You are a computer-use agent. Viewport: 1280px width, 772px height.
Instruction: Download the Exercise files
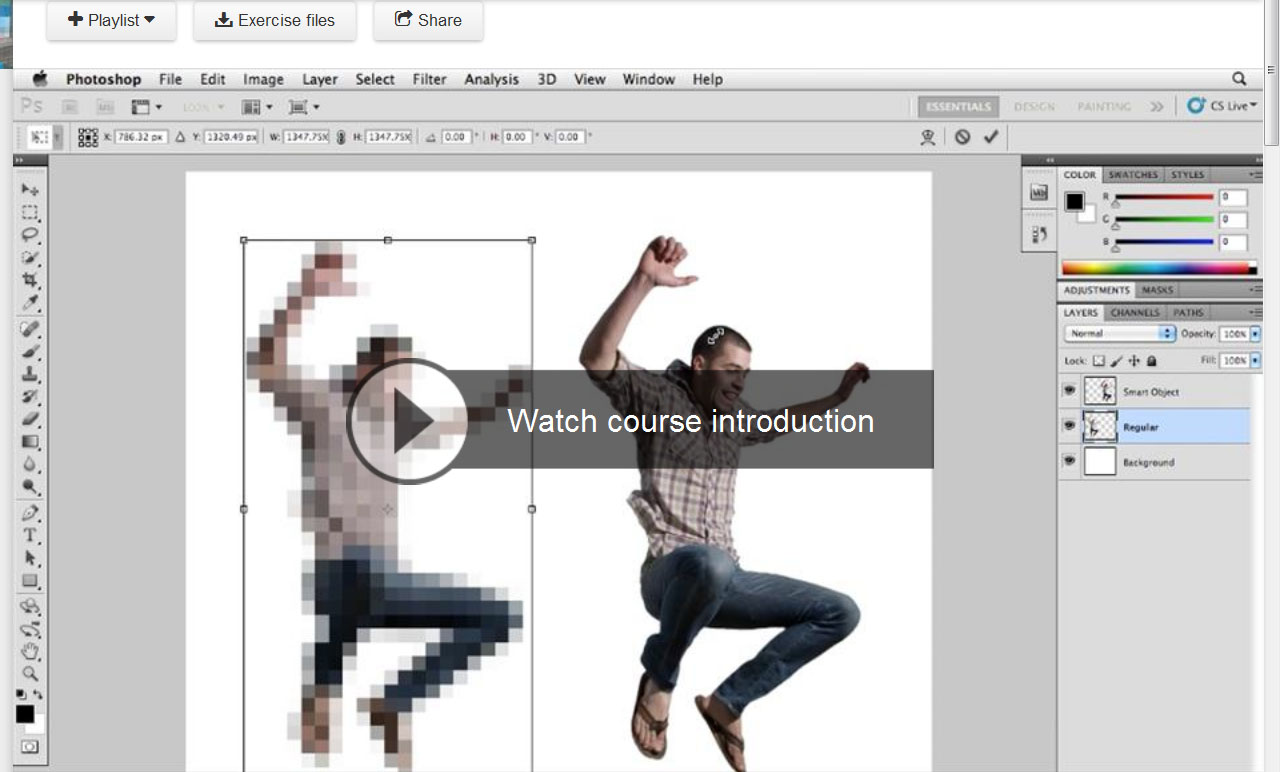(x=275, y=20)
